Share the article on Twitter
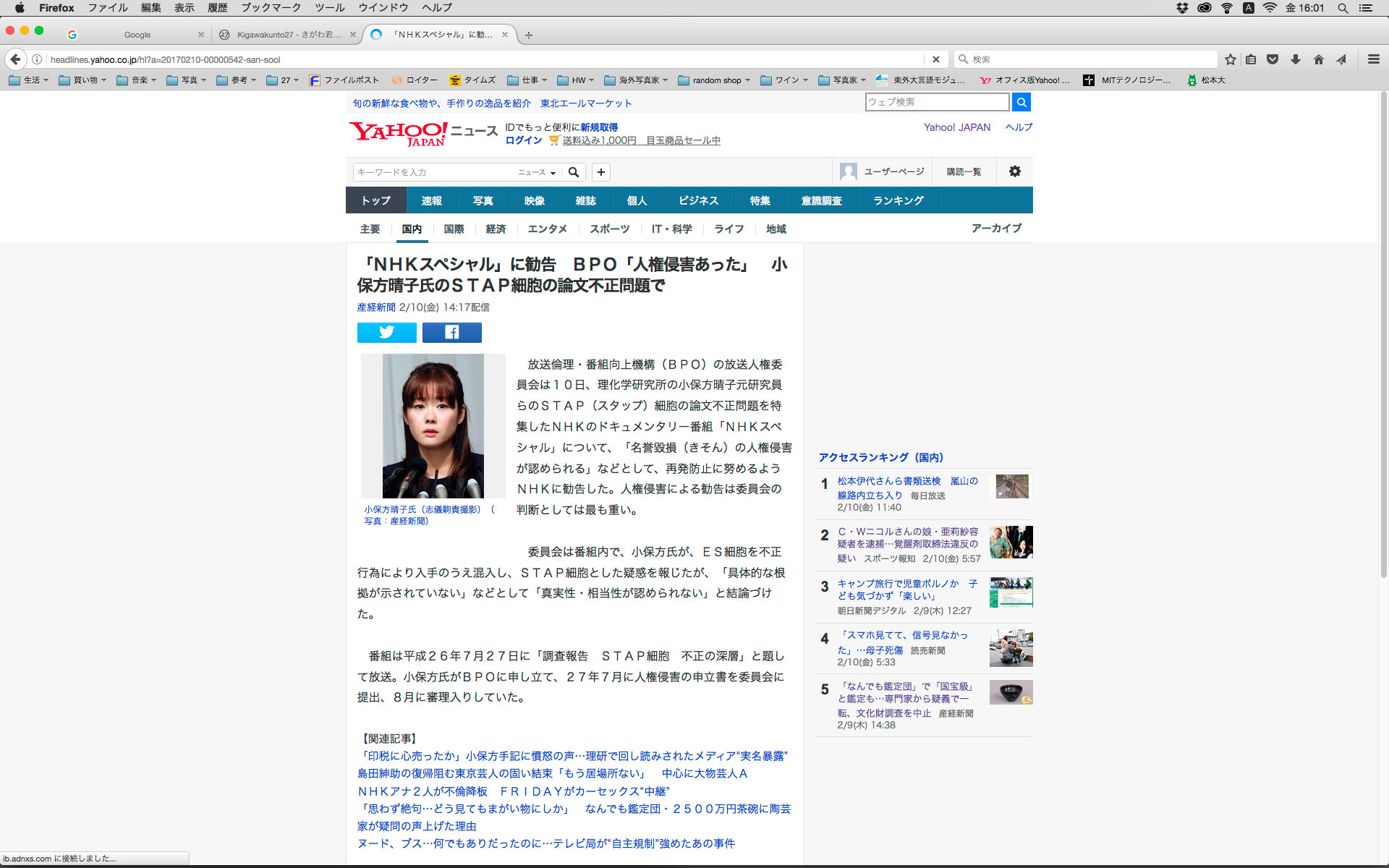The height and width of the screenshot is (868, 1389). 386,332
